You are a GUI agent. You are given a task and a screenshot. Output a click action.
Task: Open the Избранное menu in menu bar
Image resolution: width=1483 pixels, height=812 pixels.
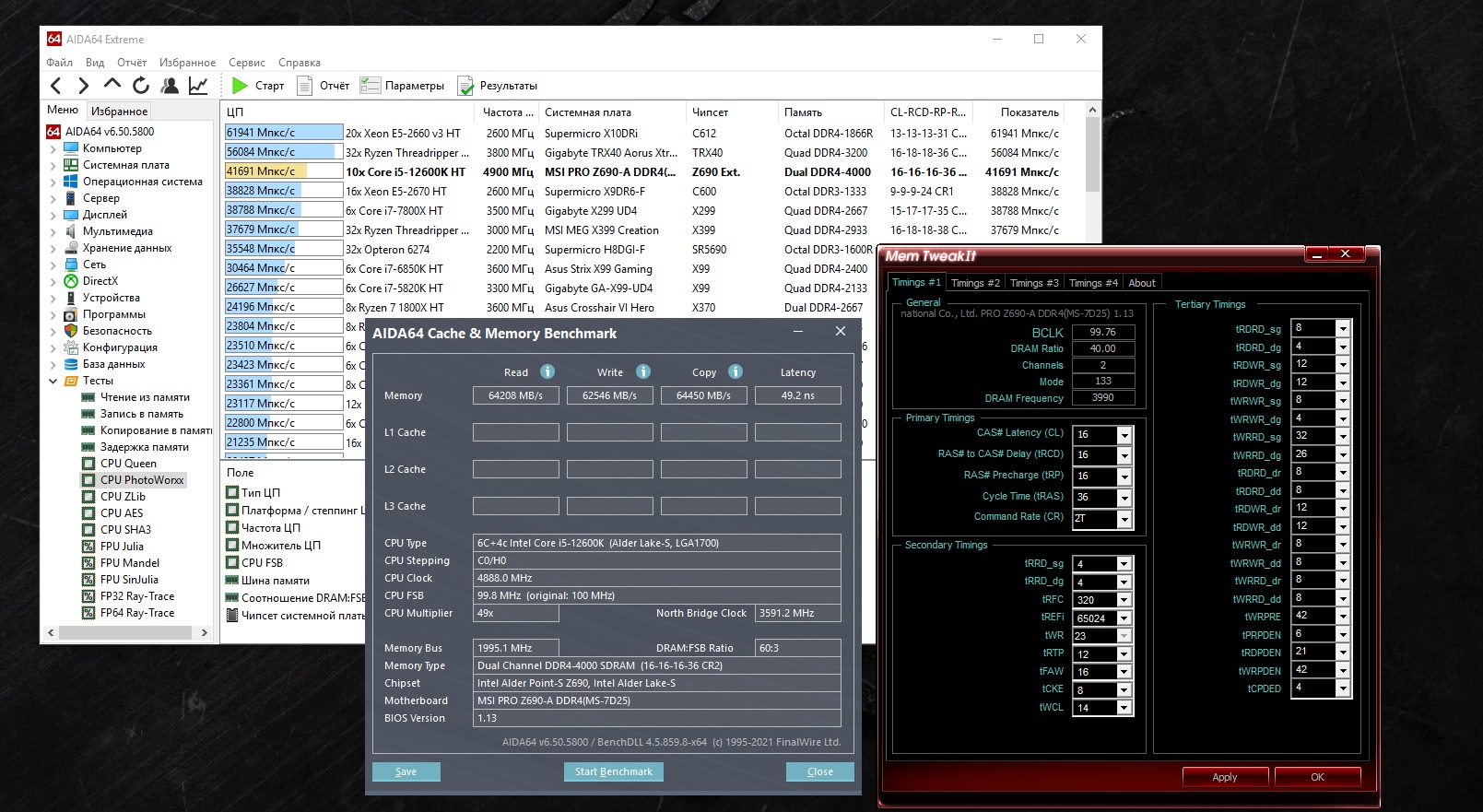pos(187,63)
